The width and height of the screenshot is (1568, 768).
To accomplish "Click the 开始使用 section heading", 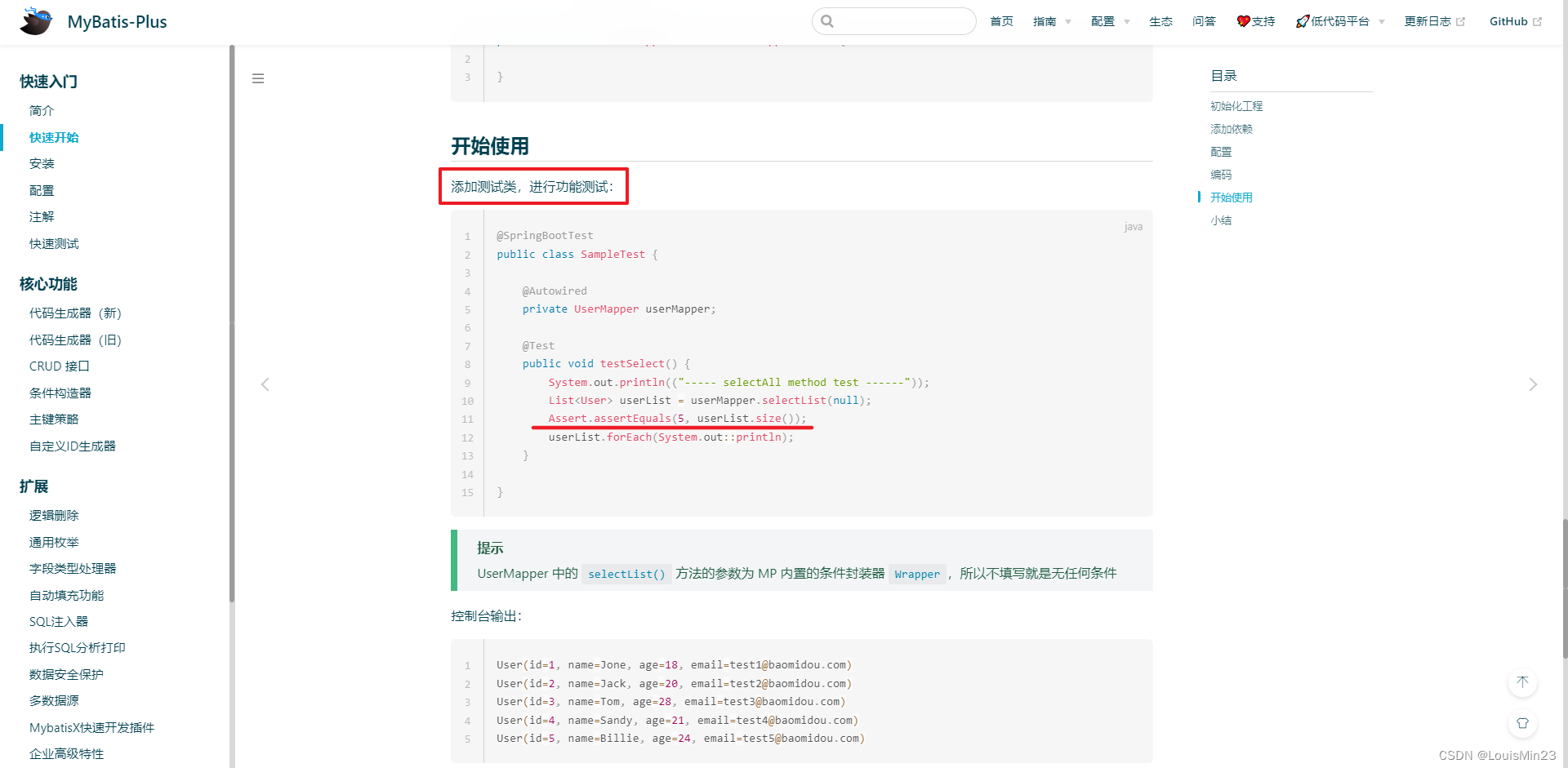I will click(x=490, y=146).
